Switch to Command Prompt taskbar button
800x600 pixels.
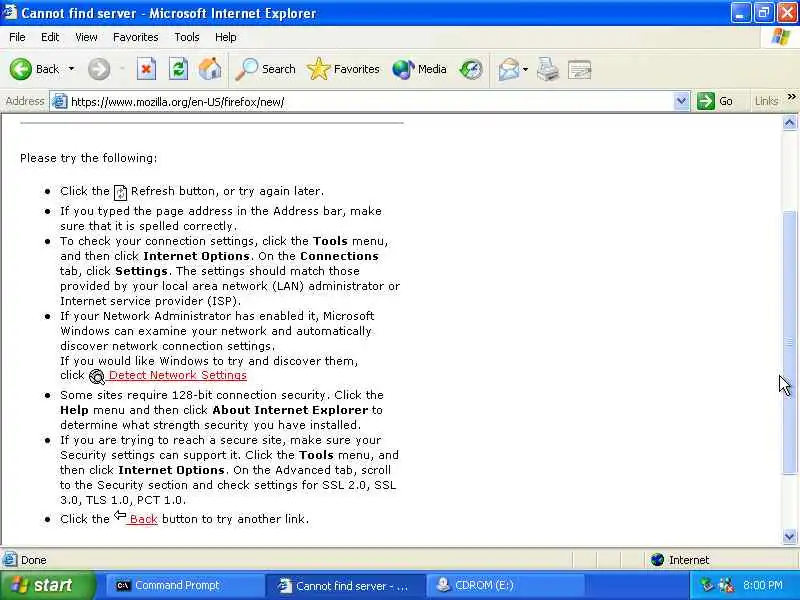coord(184,586)
